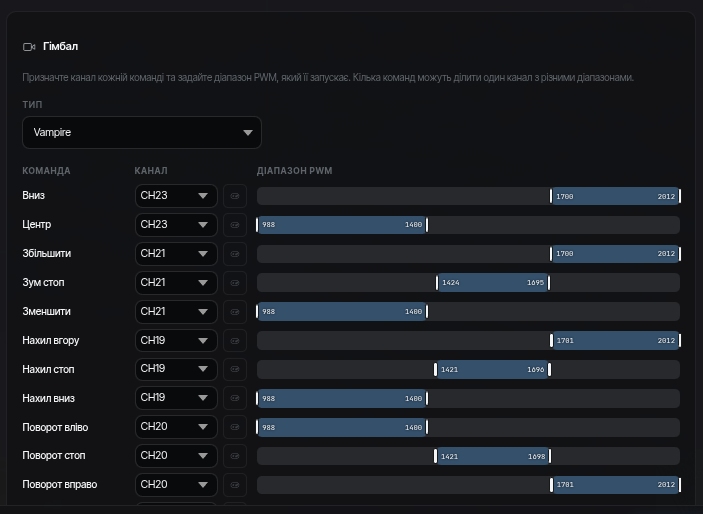Open the CH19 channel dropdown for Нахил вгору
Screen dimensions: 703x514
click(x=176, y=341)
